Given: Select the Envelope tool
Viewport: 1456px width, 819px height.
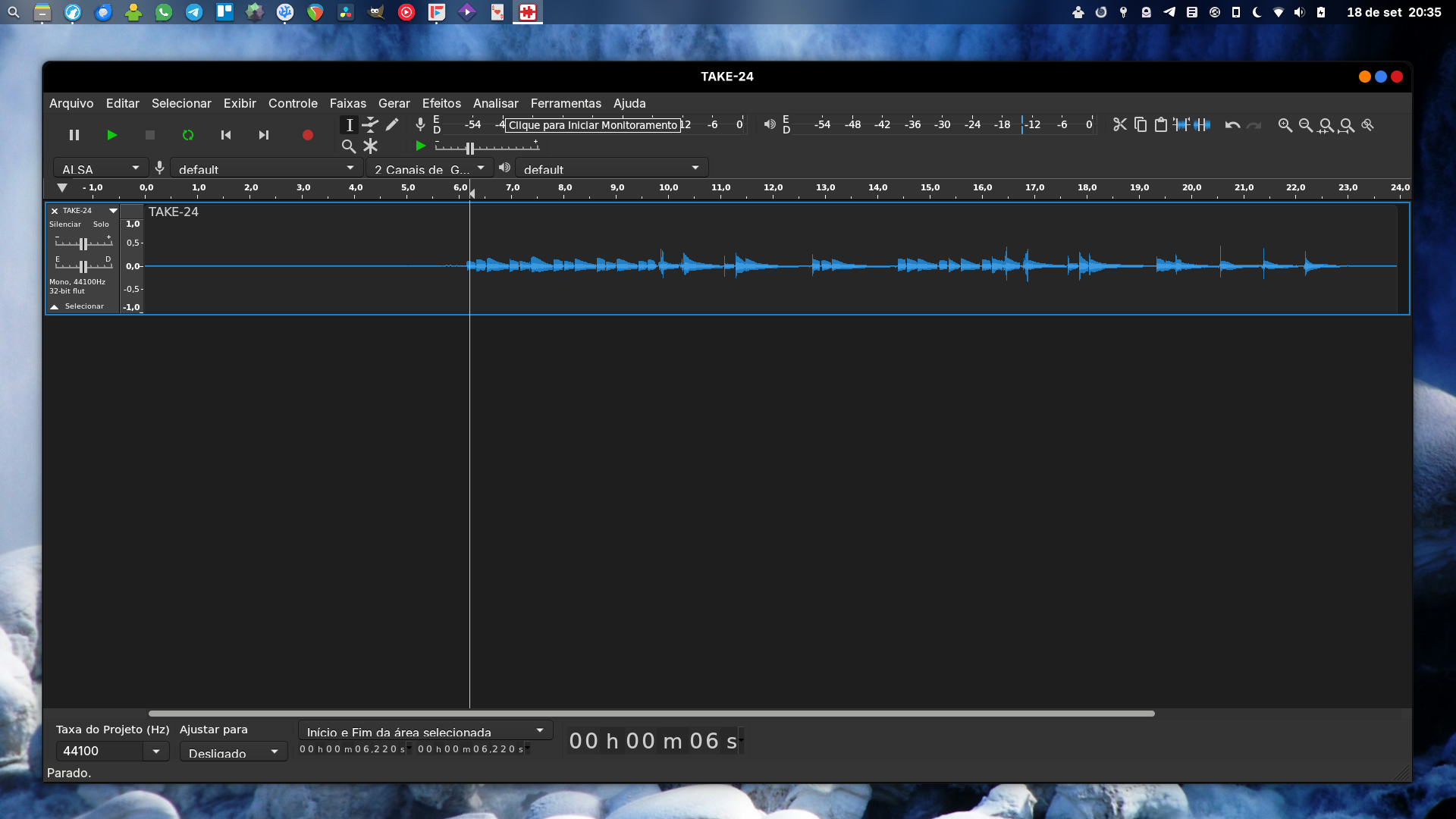Looking at the screenshot, I should [370, 124].
